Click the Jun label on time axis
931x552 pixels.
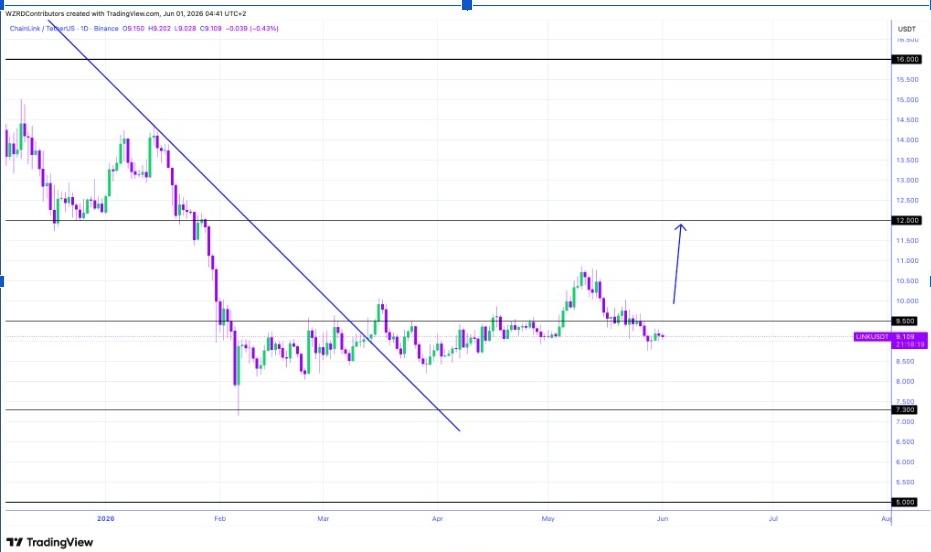(x=663, y=519)
